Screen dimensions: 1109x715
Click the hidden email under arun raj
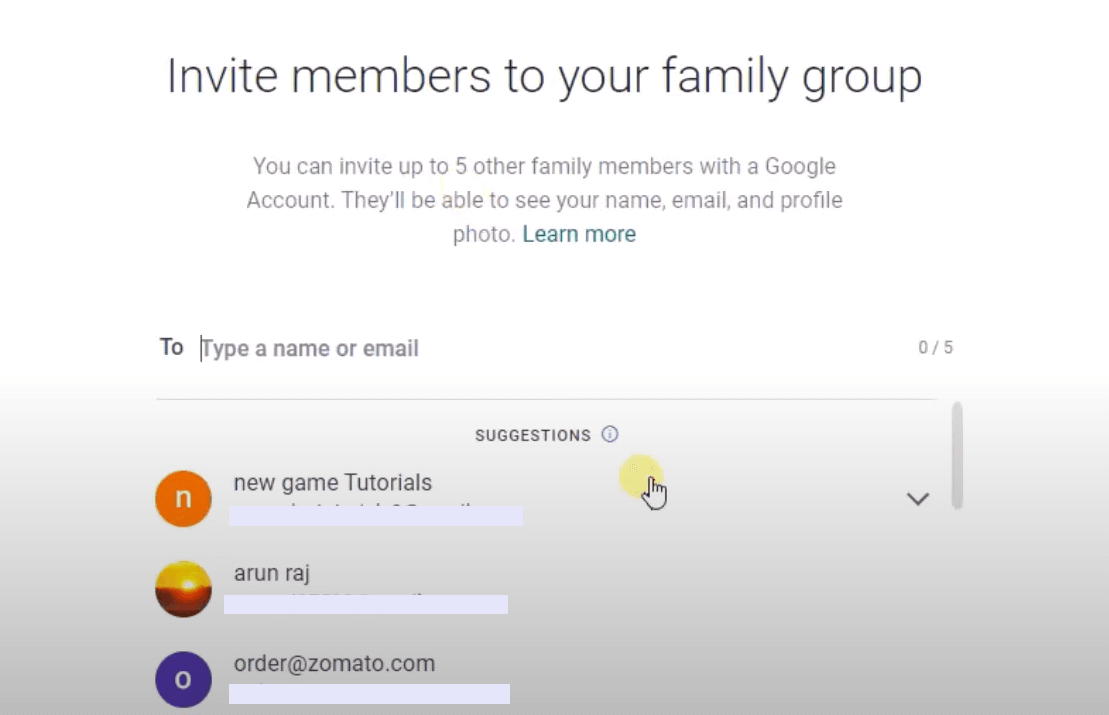tap(366, 605)
